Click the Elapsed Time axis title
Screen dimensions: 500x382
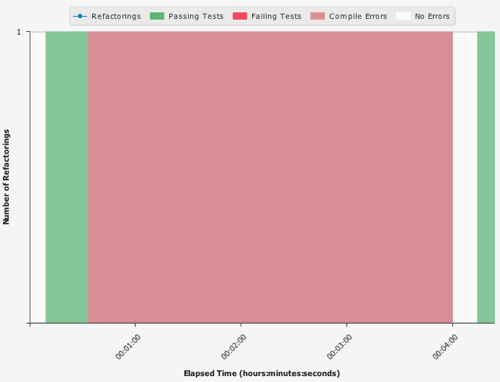point(262,373)
